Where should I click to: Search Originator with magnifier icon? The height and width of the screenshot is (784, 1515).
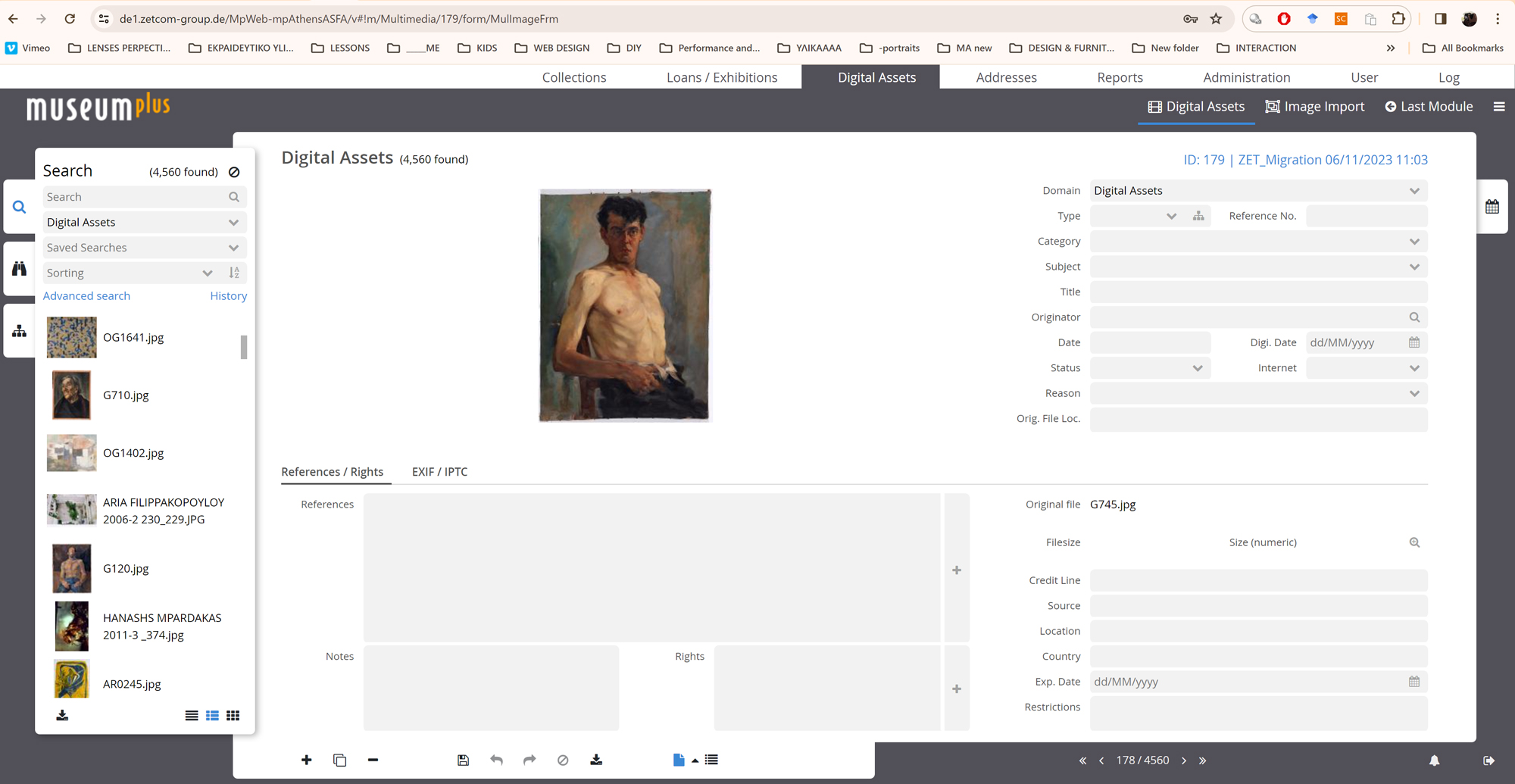pyautogui.click(x=1414, y=317)
